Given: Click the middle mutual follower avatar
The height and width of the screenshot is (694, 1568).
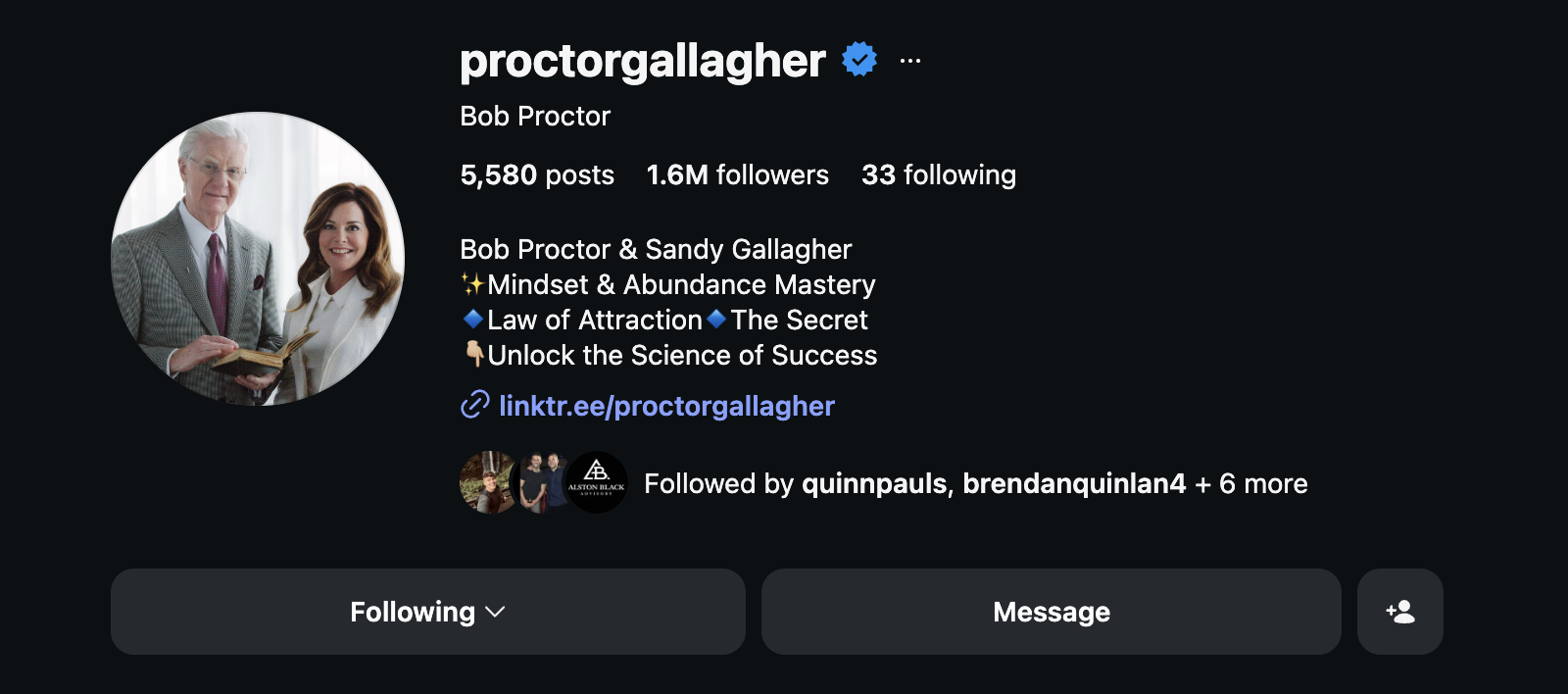Looking at the screenshot, I should click(542, 482).
